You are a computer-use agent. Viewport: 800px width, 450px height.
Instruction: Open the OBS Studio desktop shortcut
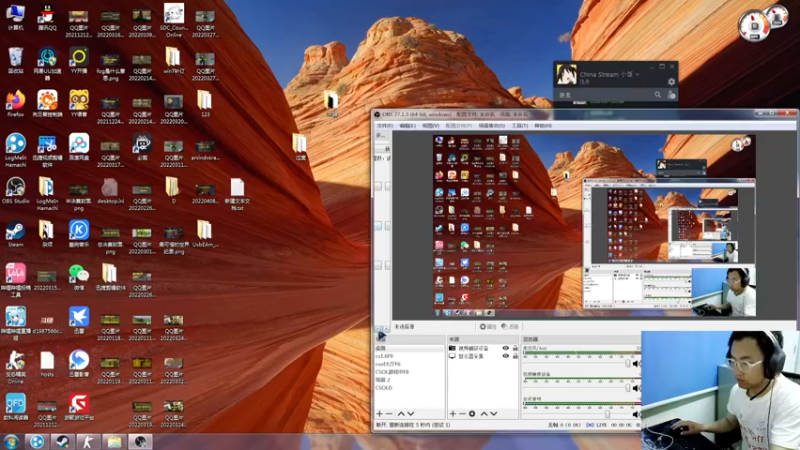15,190
